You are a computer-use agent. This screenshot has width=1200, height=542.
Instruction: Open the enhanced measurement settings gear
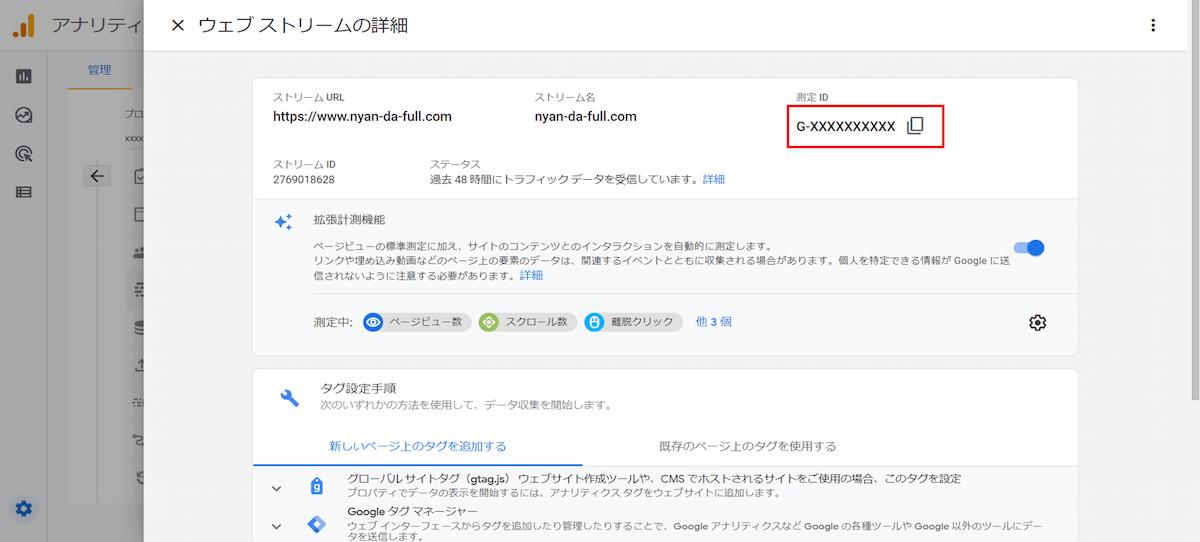coord(1037,322)
